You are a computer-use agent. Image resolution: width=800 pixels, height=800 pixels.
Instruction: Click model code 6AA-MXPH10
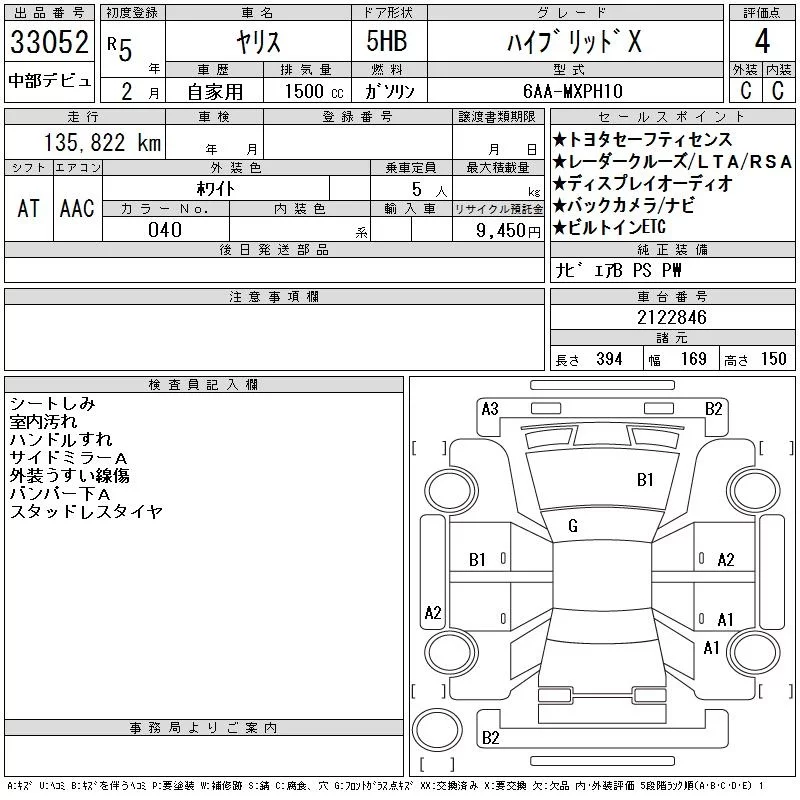tap(573, 91)
